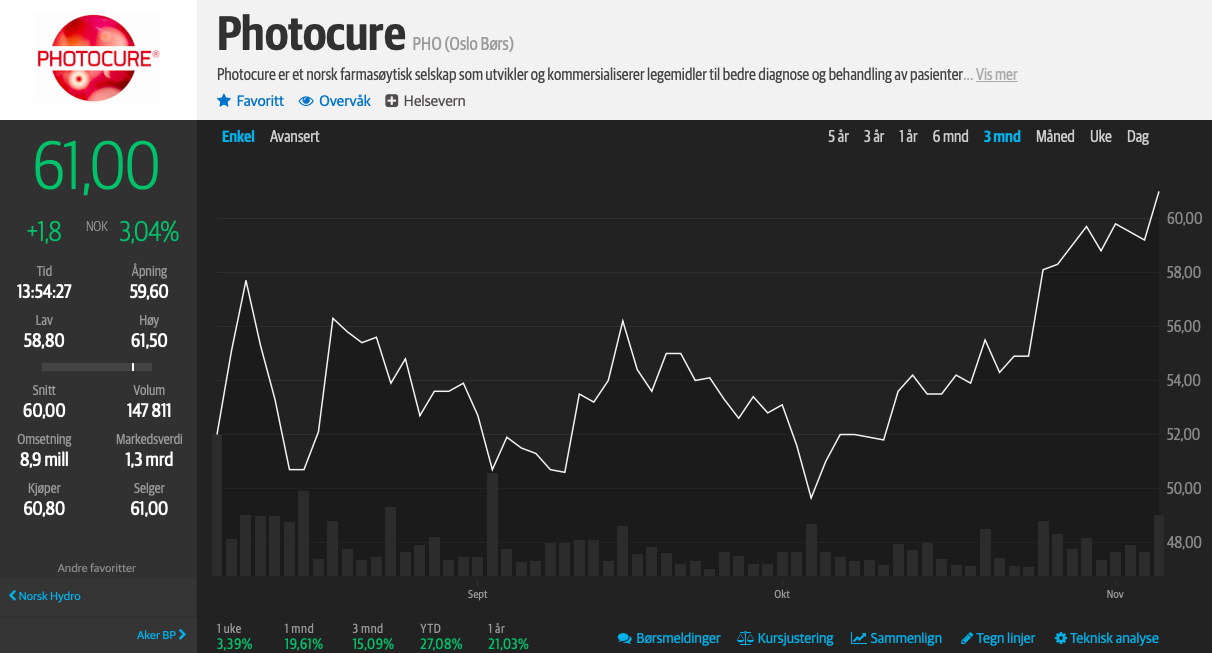
Task: Click the pencil icon for Tegn linjer
Action: (967, 638)
